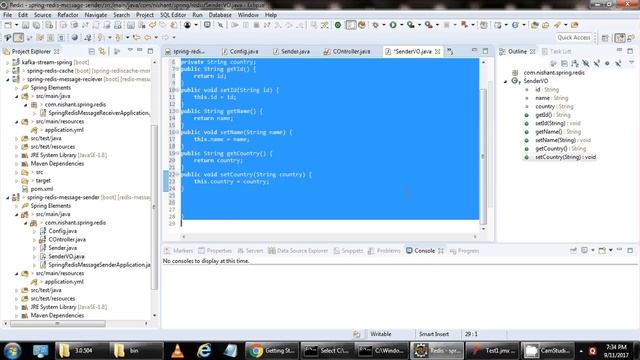Select pom.xml in Project Explorer

[x=42, y=189]
